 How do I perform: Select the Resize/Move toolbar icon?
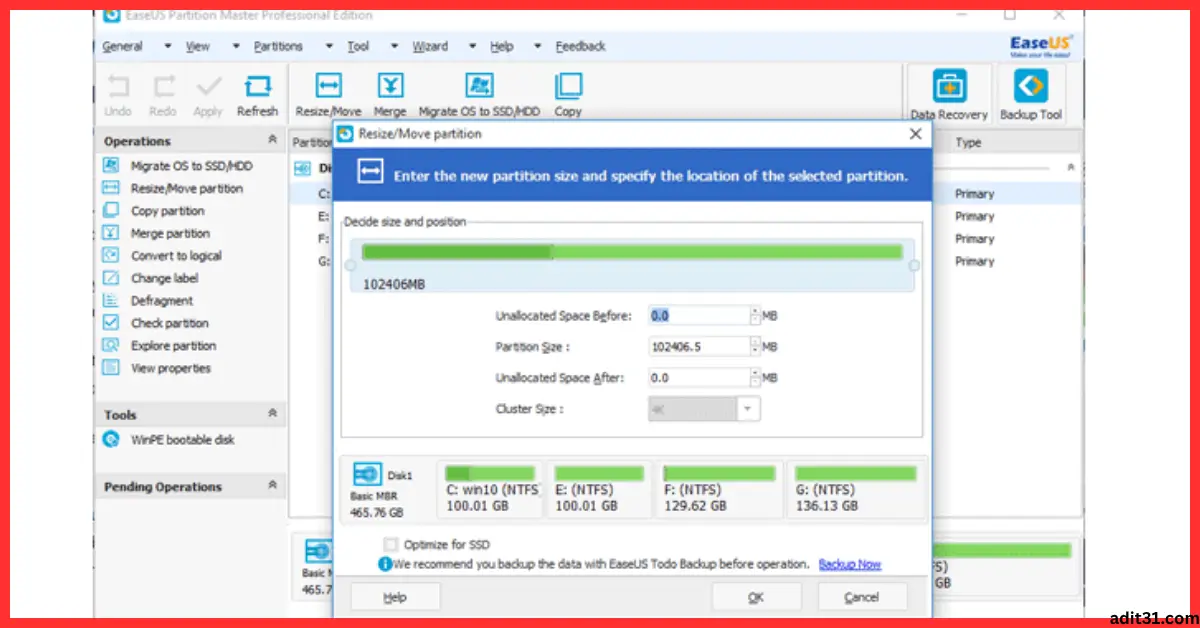[328, 87]
